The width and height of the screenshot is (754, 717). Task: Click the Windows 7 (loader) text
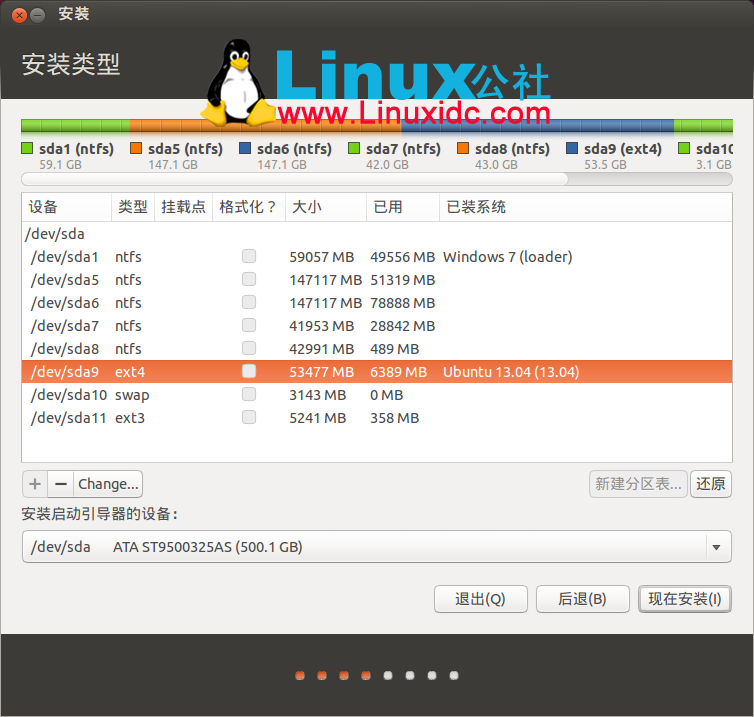click(x=507, y=257)
